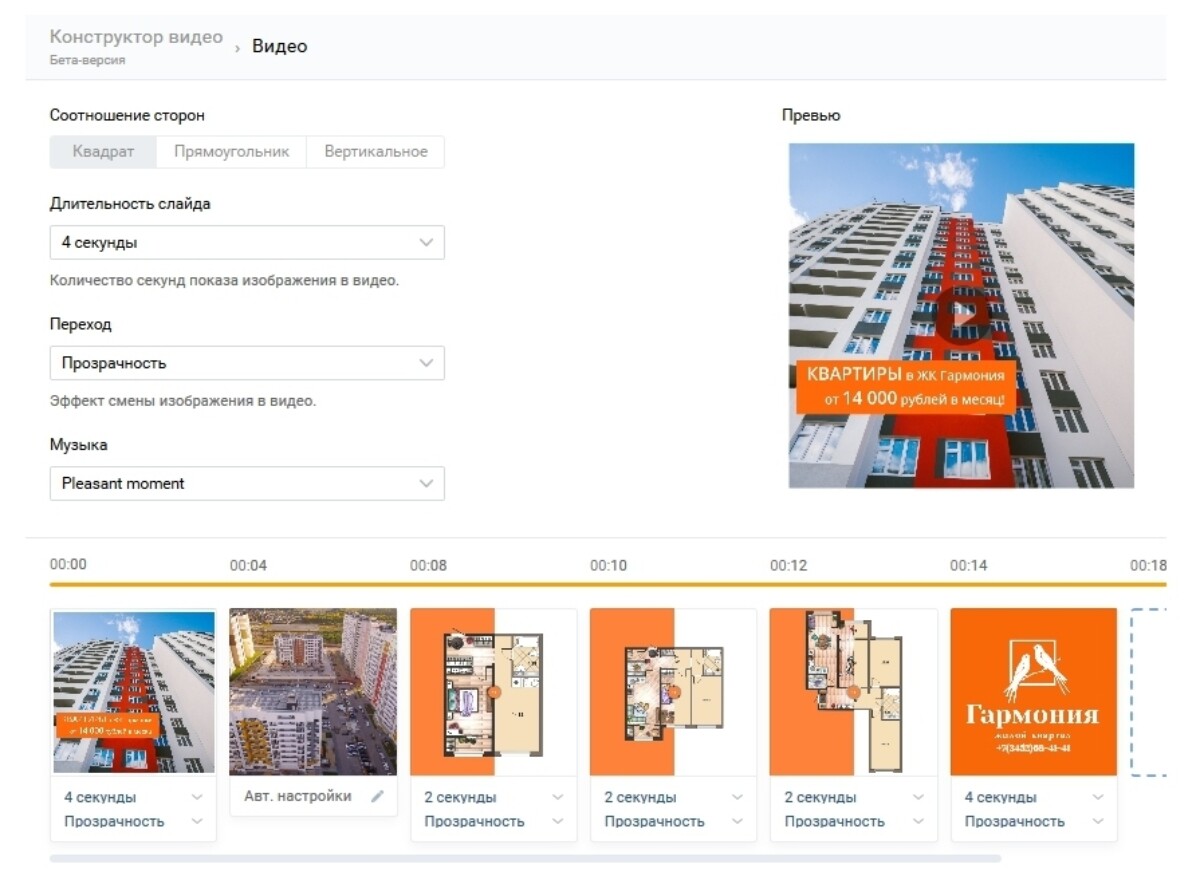This screenshot has width=1200, height=880.
Task: Go to Конструктор видео breadcrumb
Action: click(x=136, y=38)
